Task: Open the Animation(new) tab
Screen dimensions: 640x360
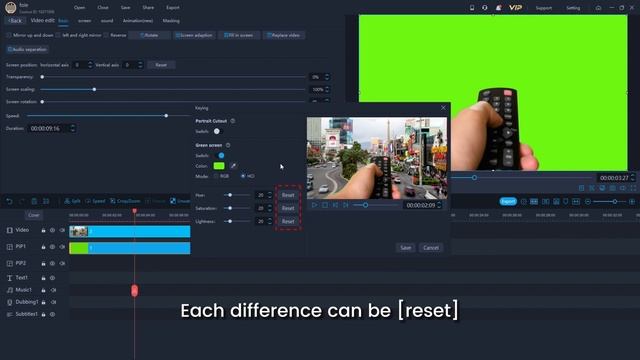Action: [x=138, y=21]
